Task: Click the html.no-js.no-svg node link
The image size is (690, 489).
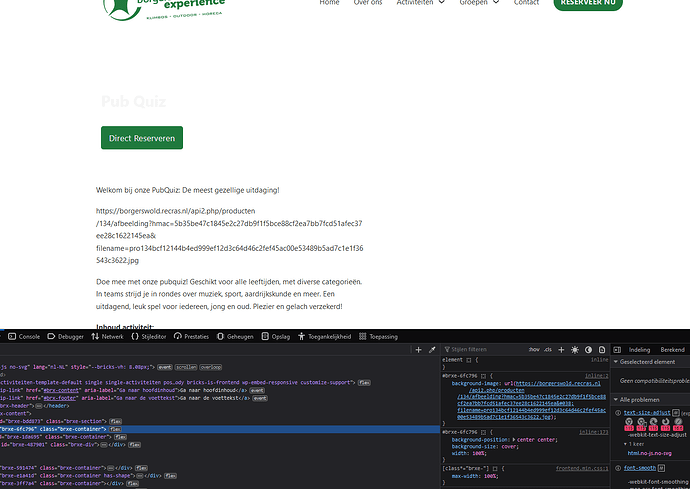Action: pyautogui.click(x=650, y=453)
